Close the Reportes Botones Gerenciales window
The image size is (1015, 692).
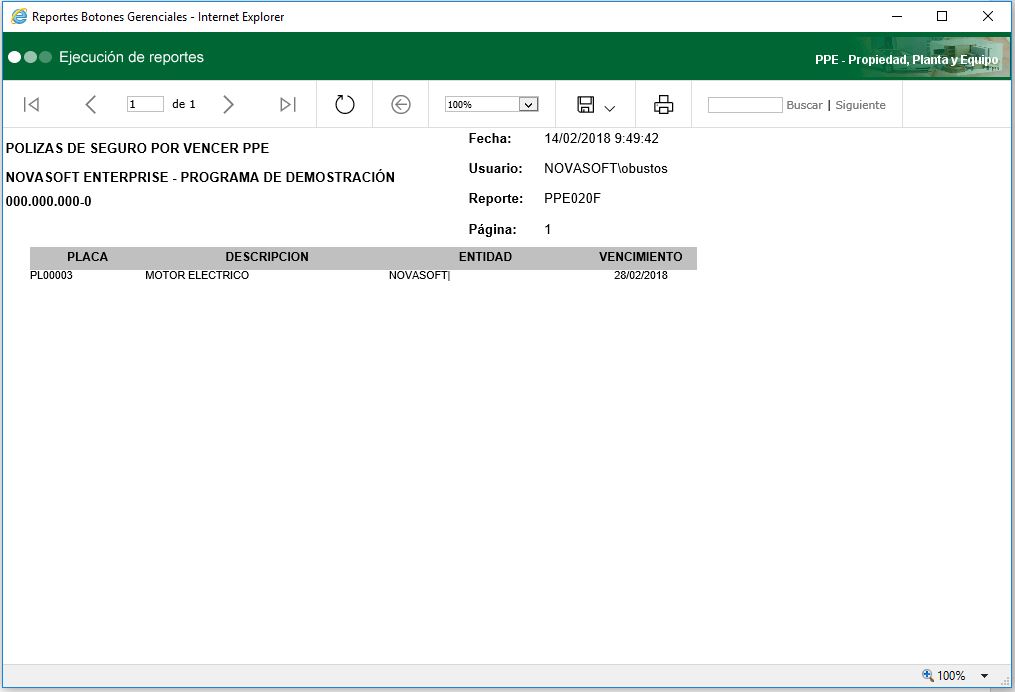(x=988, y=16)
